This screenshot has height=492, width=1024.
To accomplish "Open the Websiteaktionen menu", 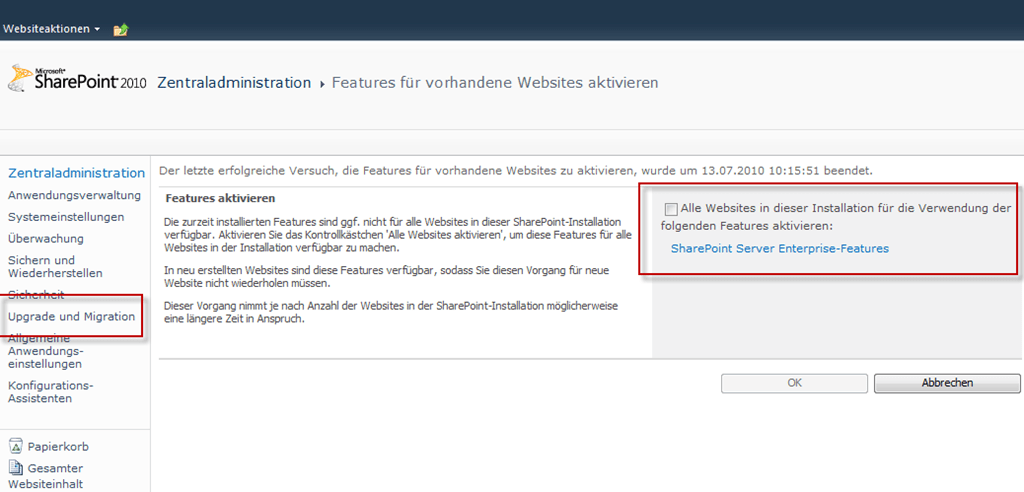I will tap(52, 29).
